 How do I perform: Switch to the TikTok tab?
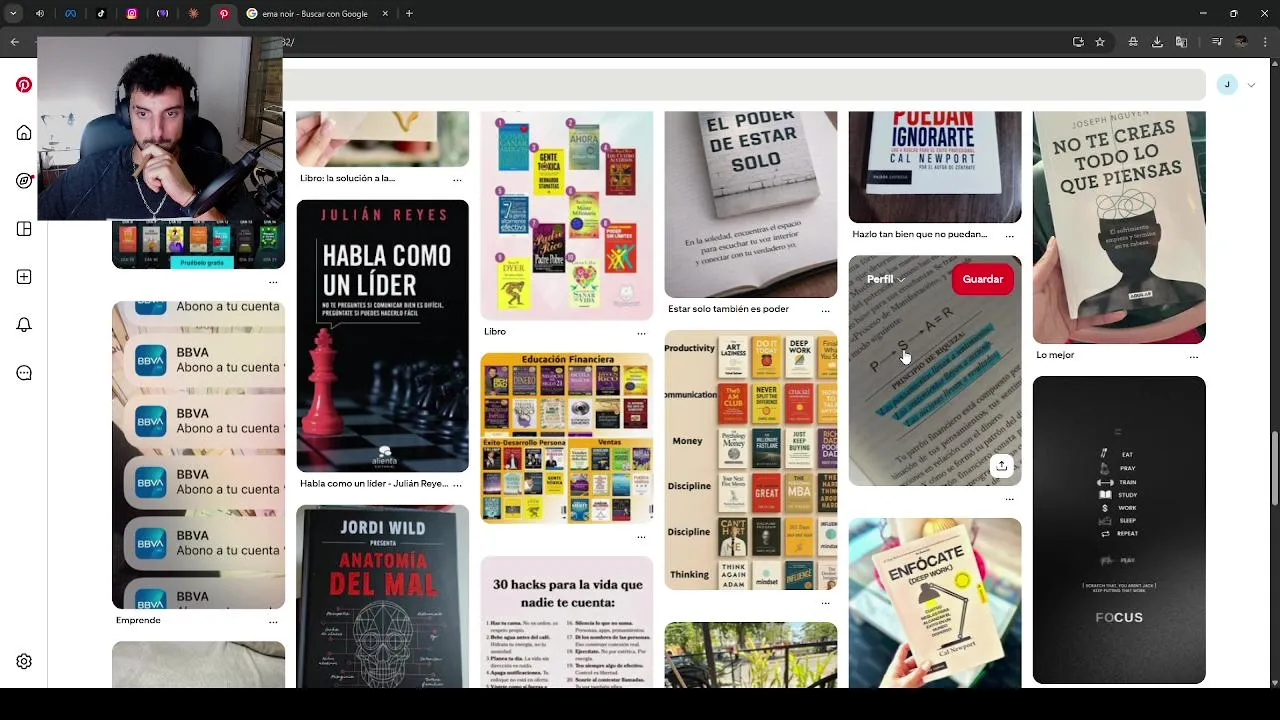tap(101, 14)
